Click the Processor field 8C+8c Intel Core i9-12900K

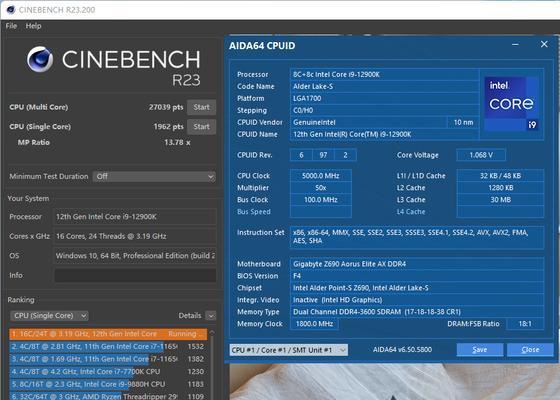coord(384,75)
